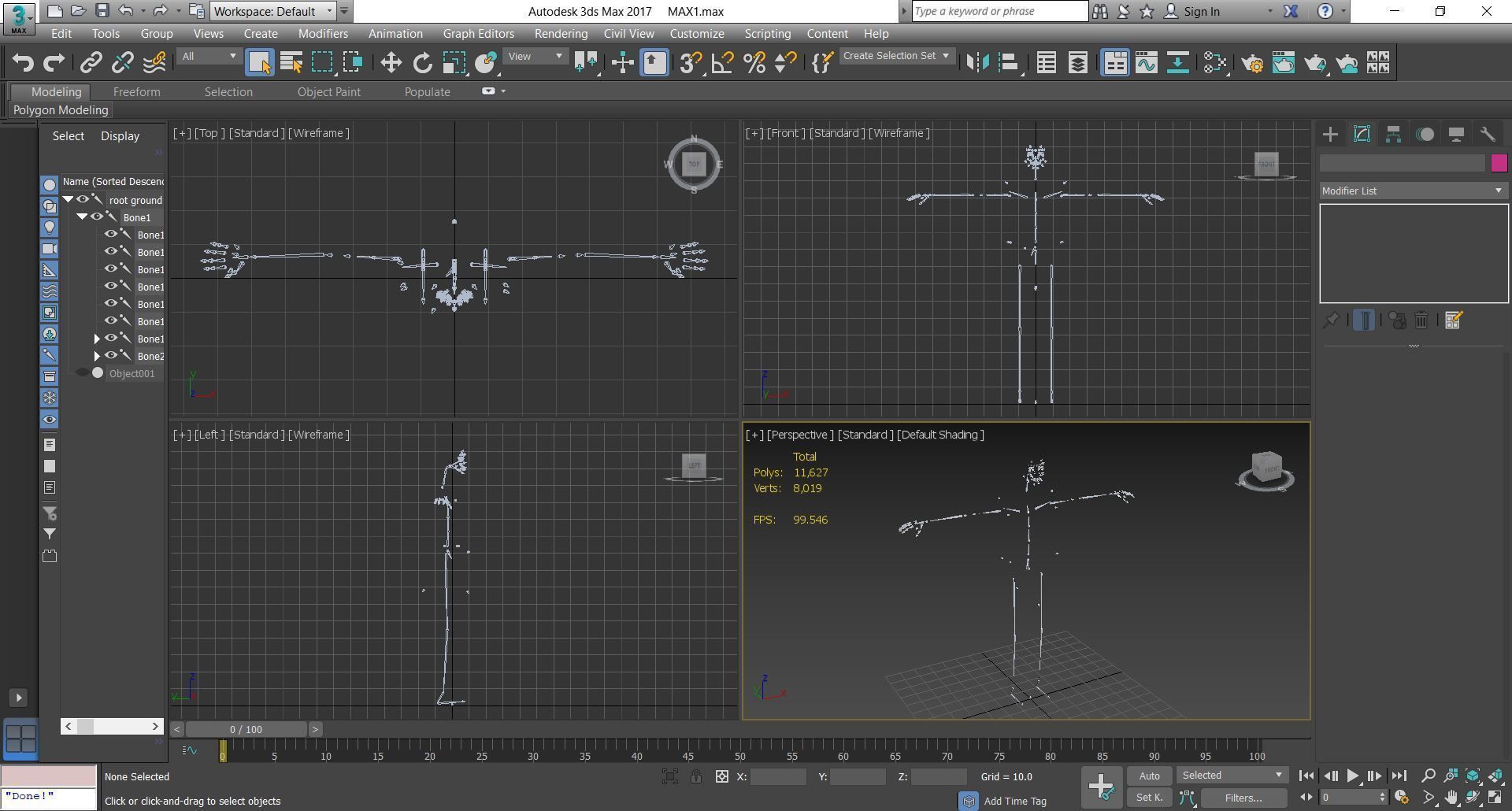Click Add Time Tag

click(1015, 801)
